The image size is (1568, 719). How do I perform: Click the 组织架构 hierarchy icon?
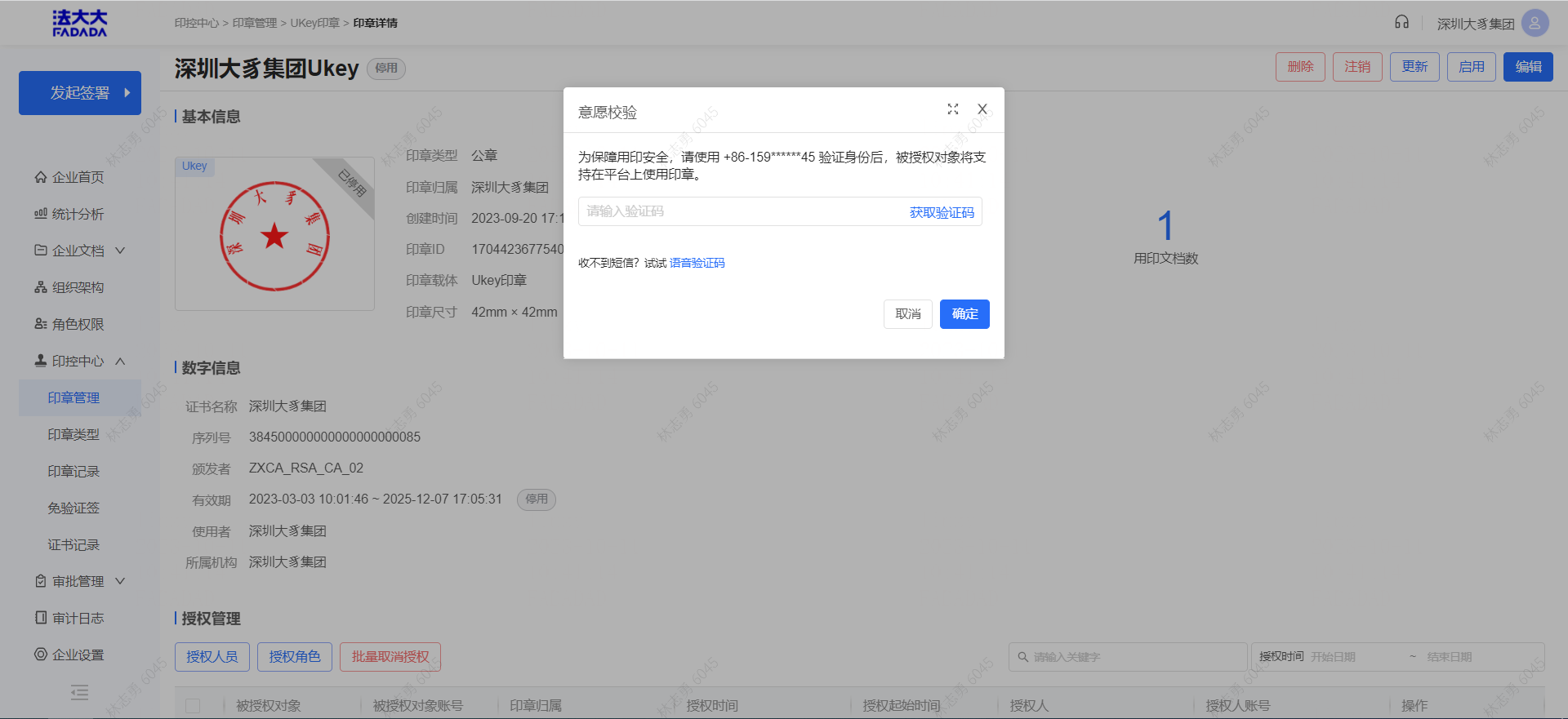click(41, 287)
